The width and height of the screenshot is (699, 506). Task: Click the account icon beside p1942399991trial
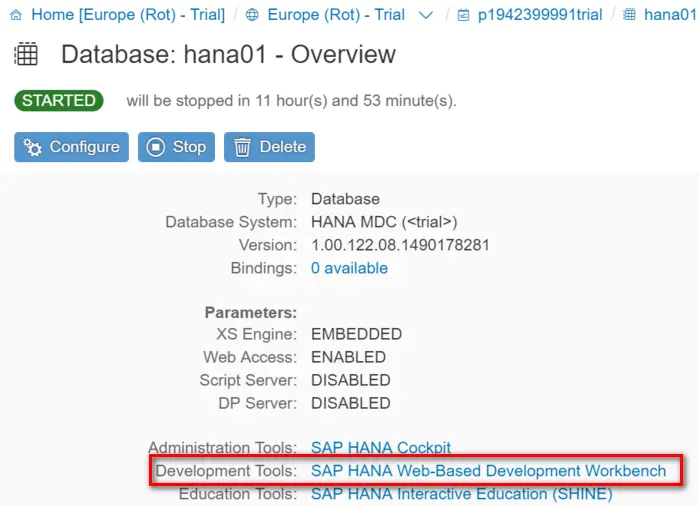click(464, 16)
